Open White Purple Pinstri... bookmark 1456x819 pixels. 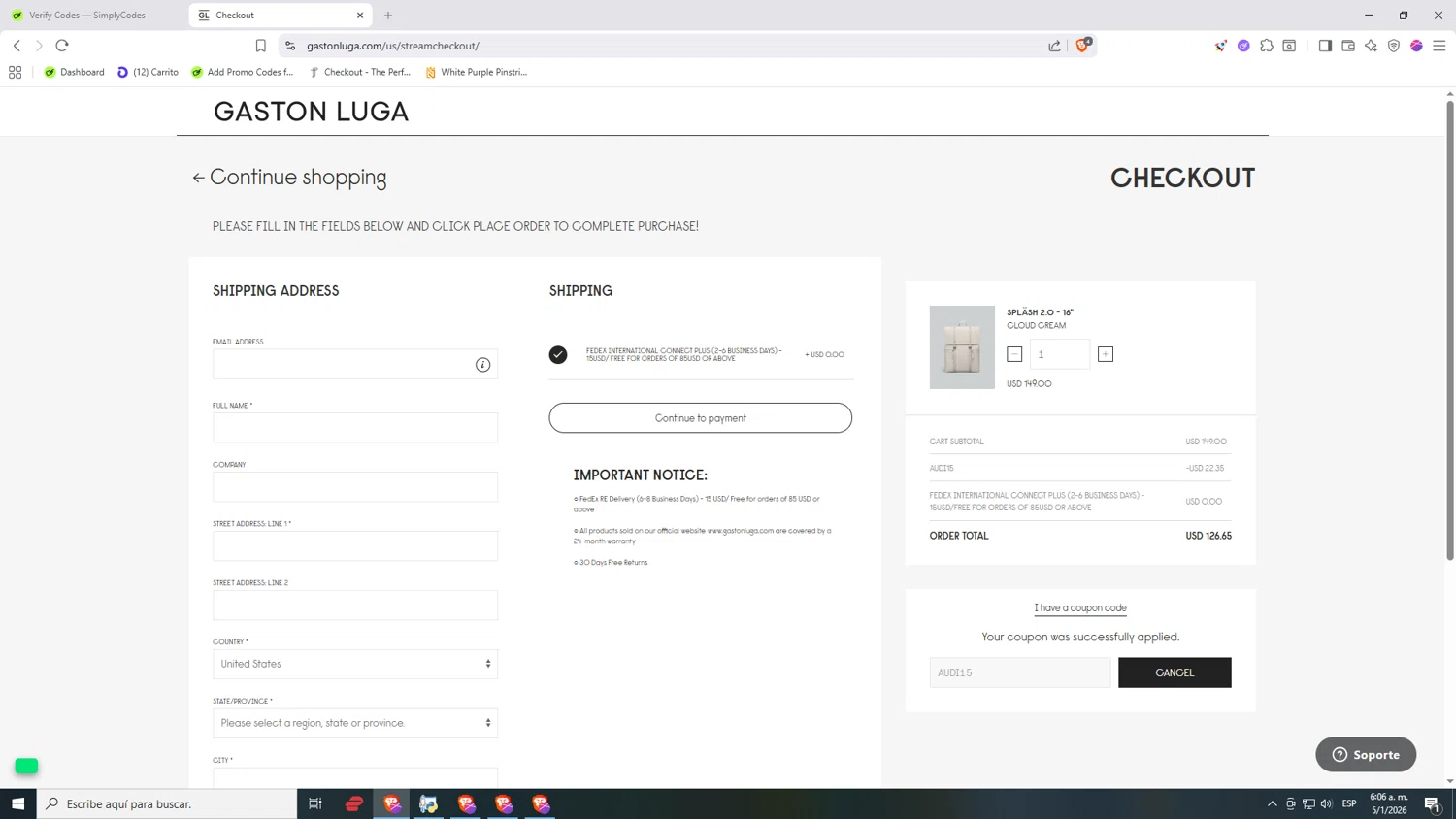point(477,72)
